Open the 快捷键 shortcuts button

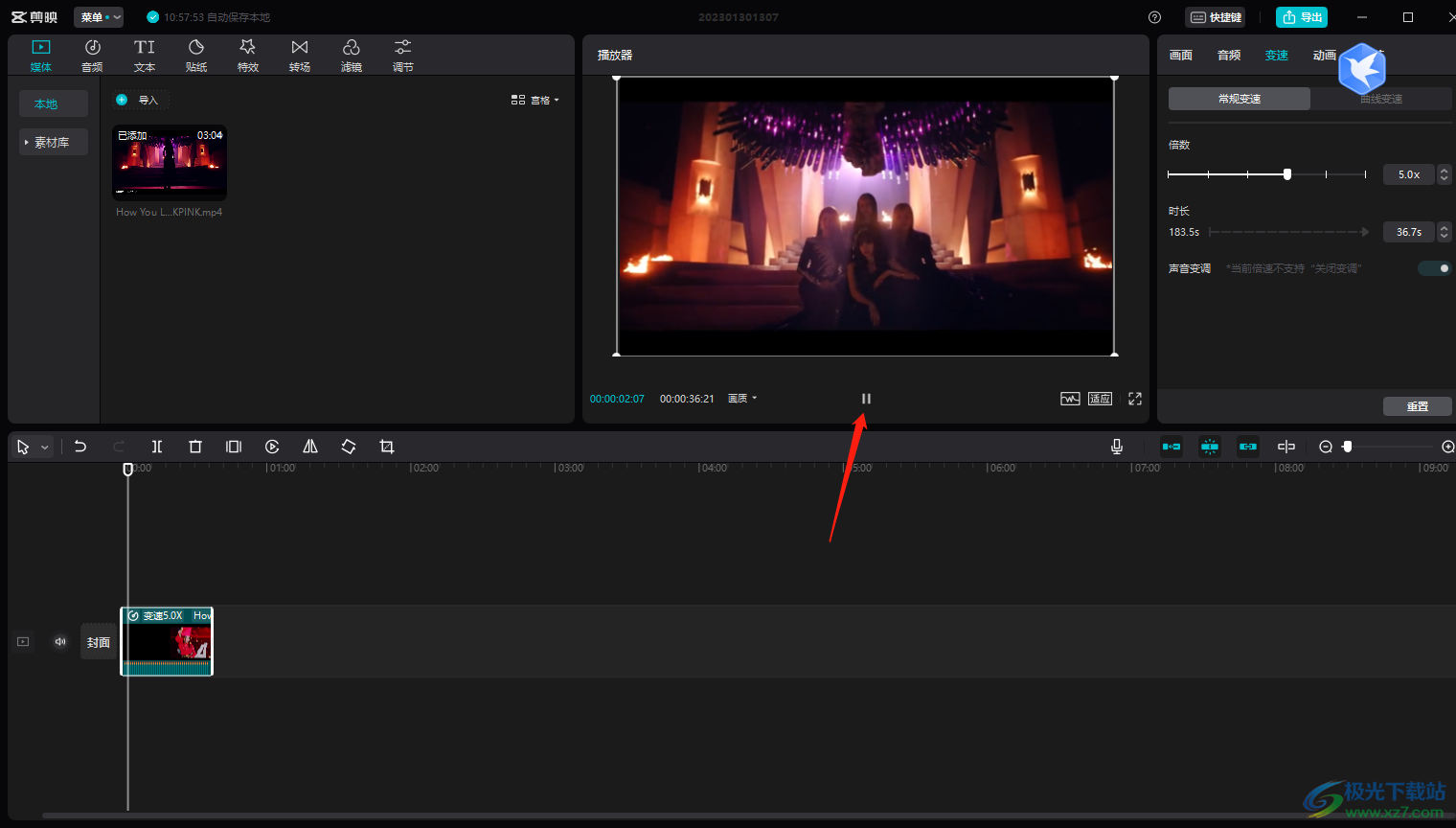(1216, 17)
